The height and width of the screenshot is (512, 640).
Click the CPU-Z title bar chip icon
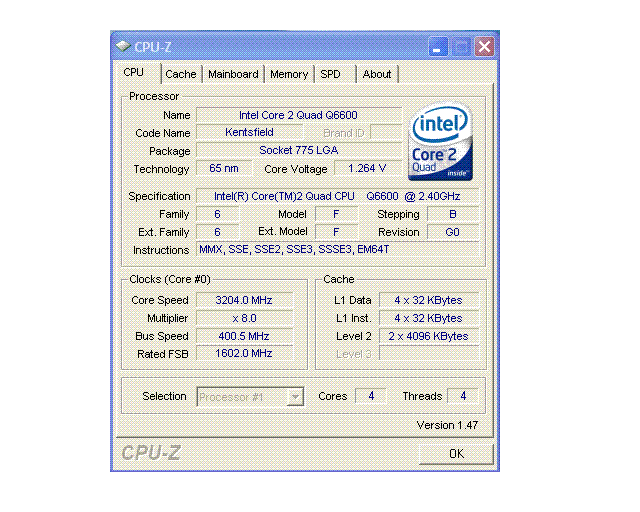coord(123,46)
